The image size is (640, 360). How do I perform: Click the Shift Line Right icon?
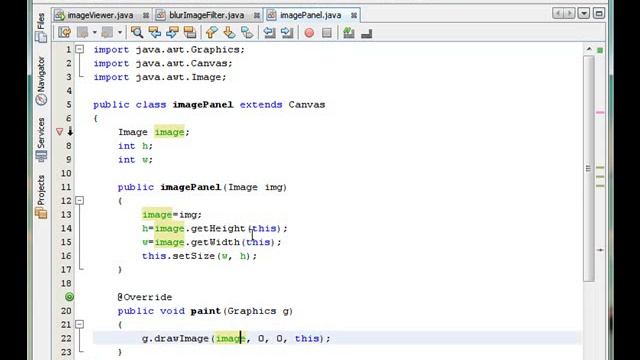click(287, 32)
